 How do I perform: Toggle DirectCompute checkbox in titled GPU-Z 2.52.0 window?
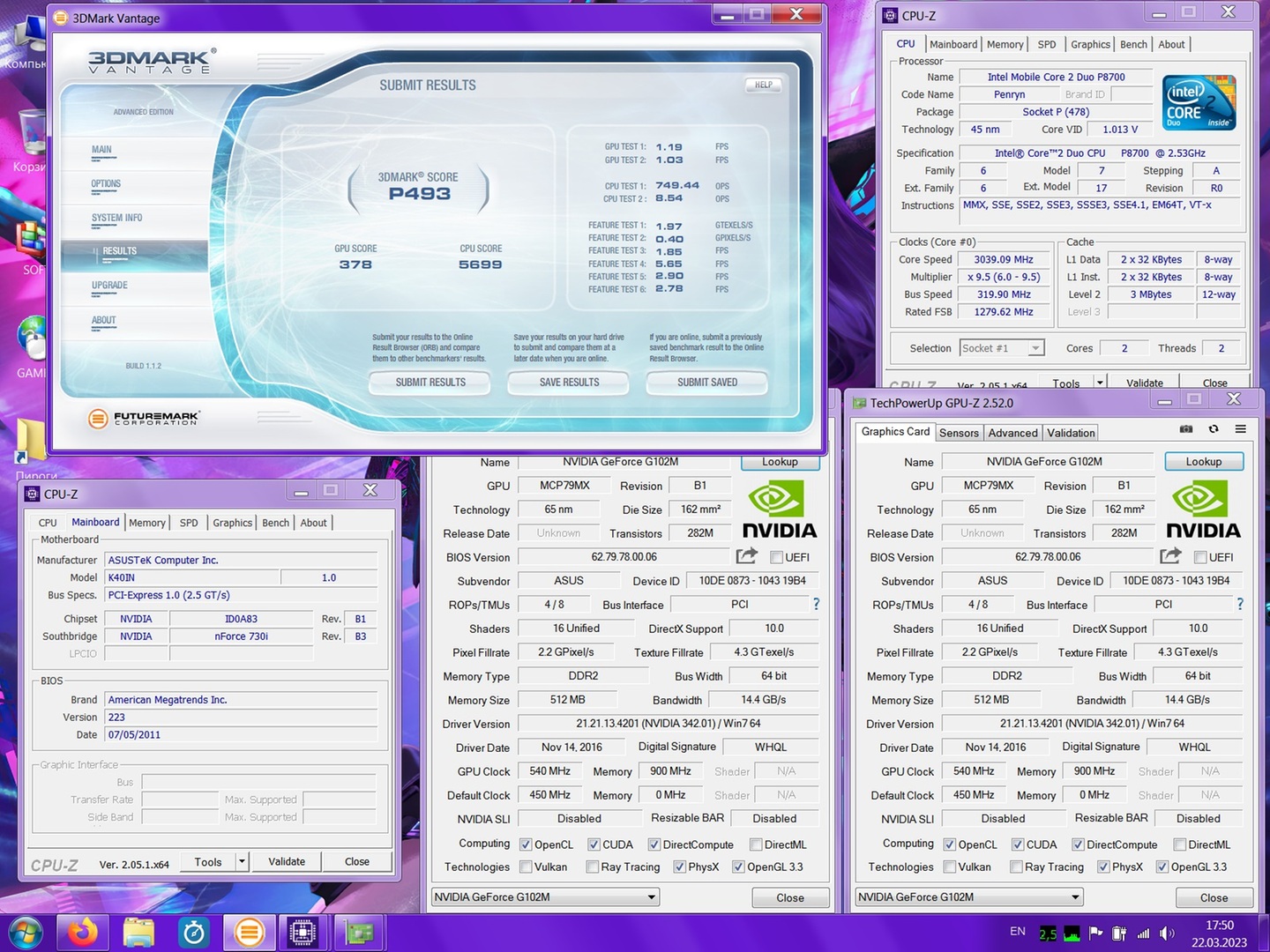(1078, 844)
